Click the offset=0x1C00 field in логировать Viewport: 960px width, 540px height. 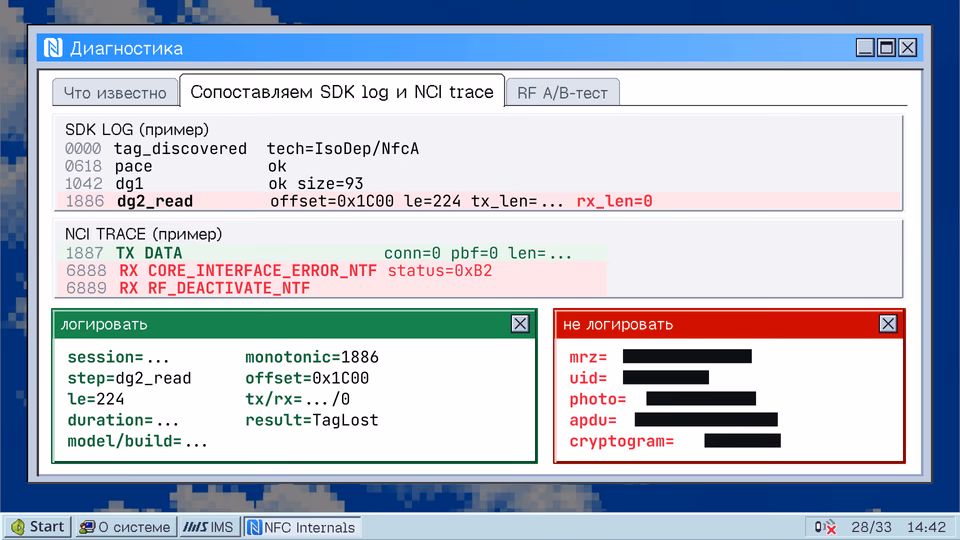coord(307,378)
